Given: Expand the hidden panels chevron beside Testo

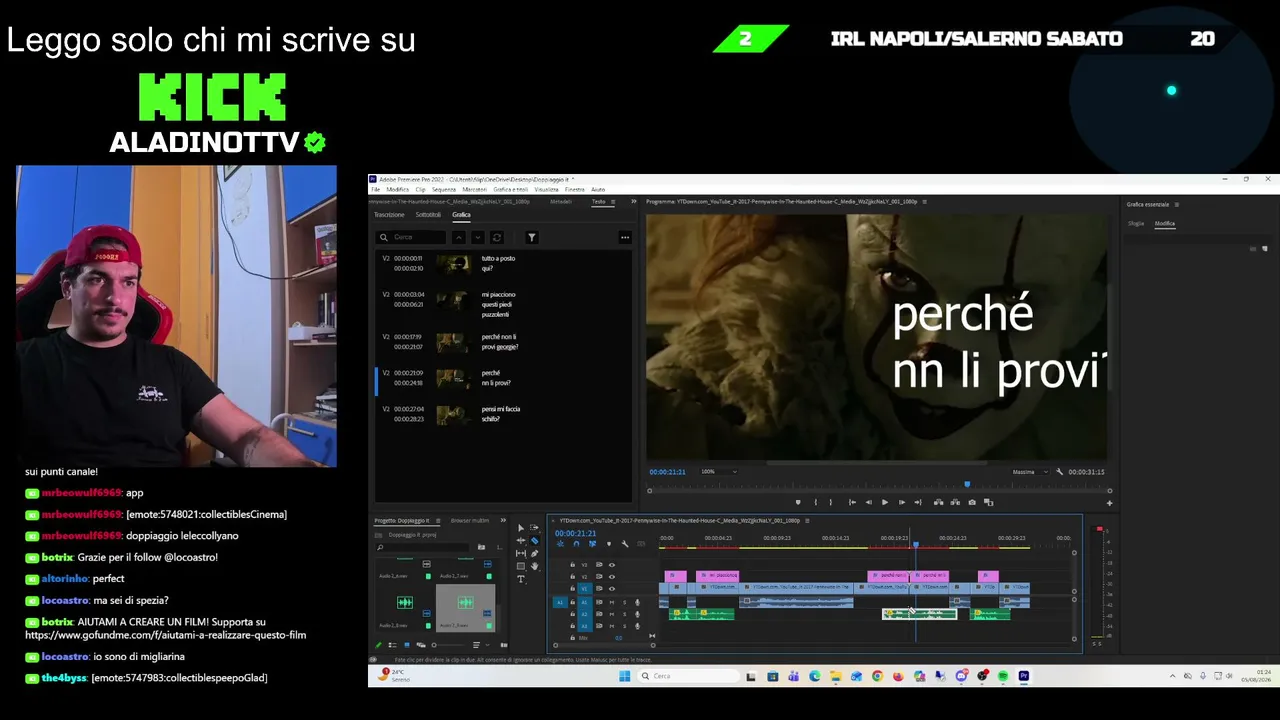Looking at the screenshot, I should point(633,202).
